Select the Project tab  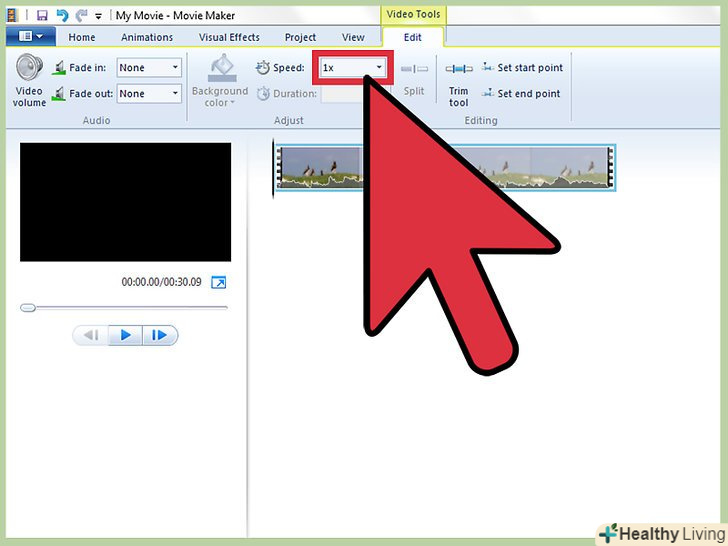pos(300,37)
